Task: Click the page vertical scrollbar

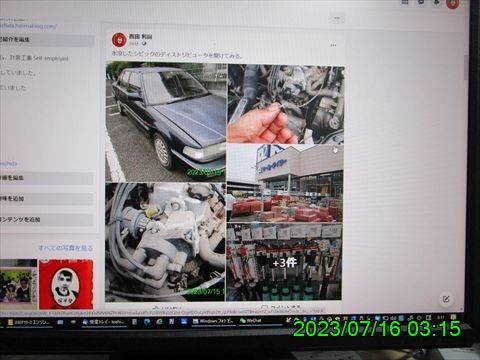Action: click(x=466, y=68)
